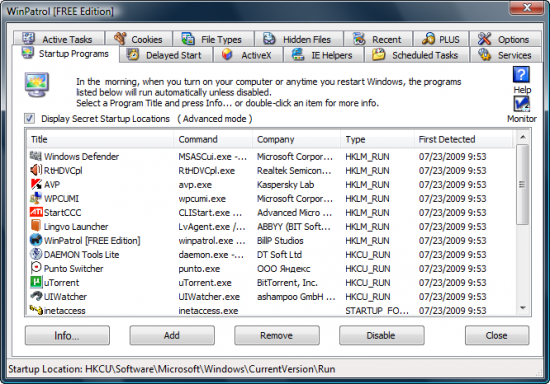Select the 'uTorrent.exe' command cell
This screenshot has height=384, width=550.
205,283
